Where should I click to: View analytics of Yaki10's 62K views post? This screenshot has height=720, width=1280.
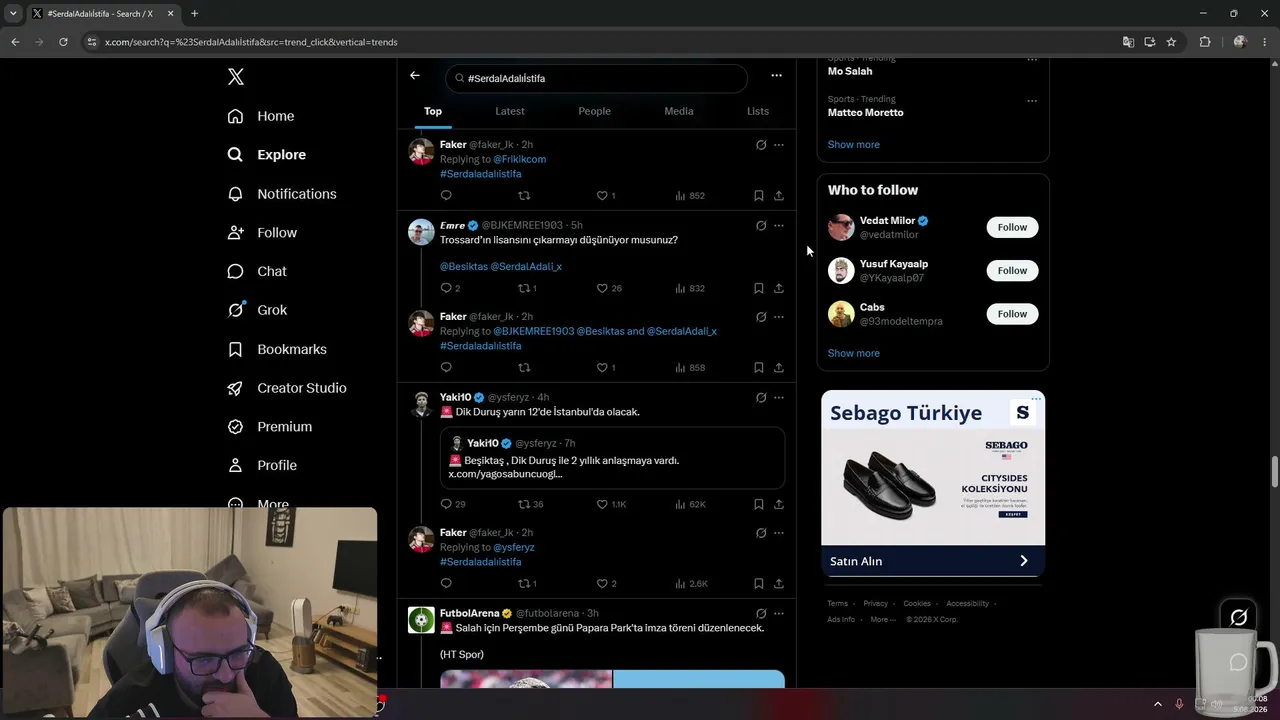691,504
